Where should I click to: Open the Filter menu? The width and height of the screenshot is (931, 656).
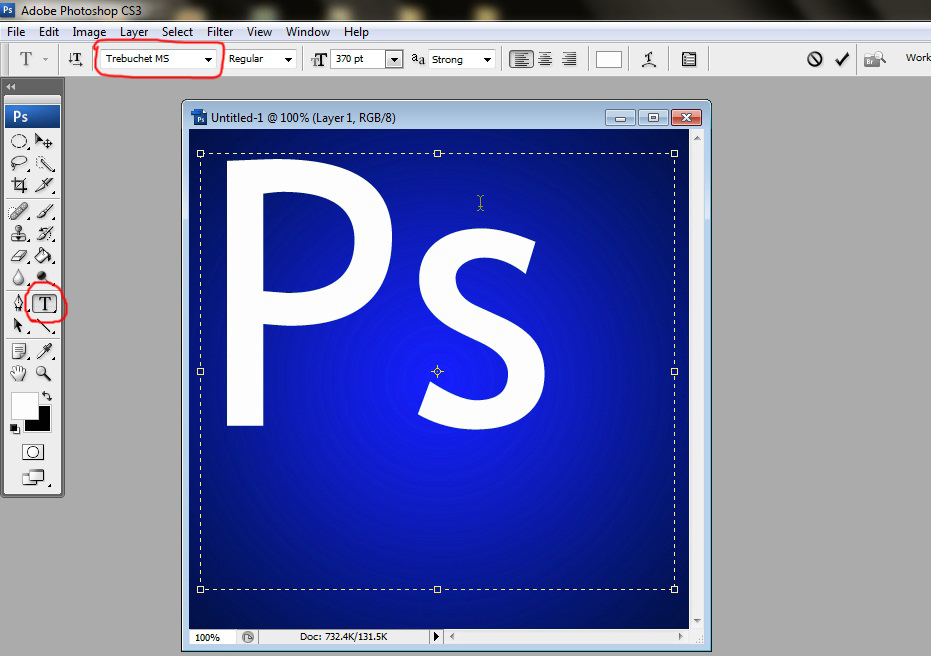220,31
